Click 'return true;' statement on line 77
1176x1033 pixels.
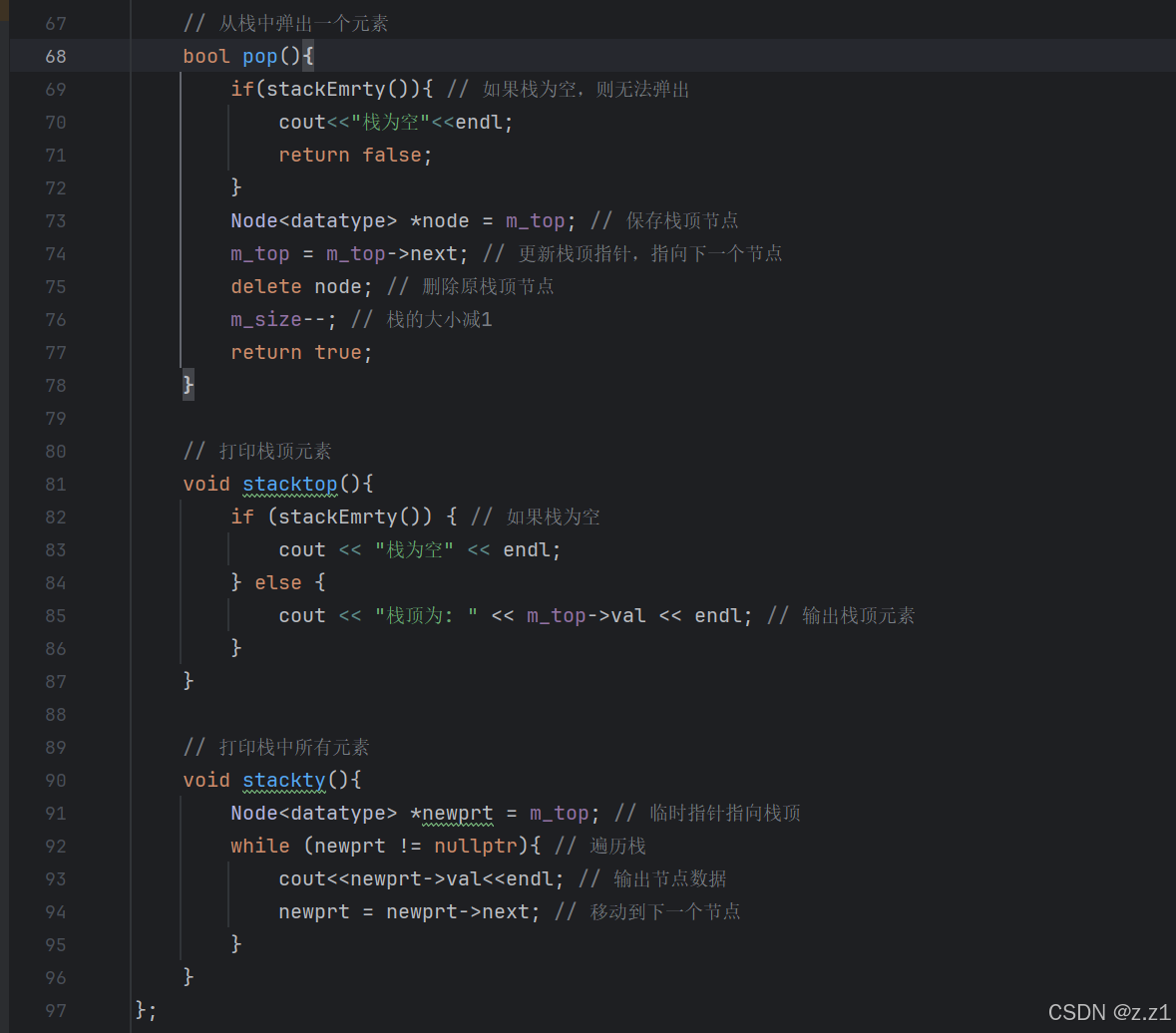[x=301, y=352]
